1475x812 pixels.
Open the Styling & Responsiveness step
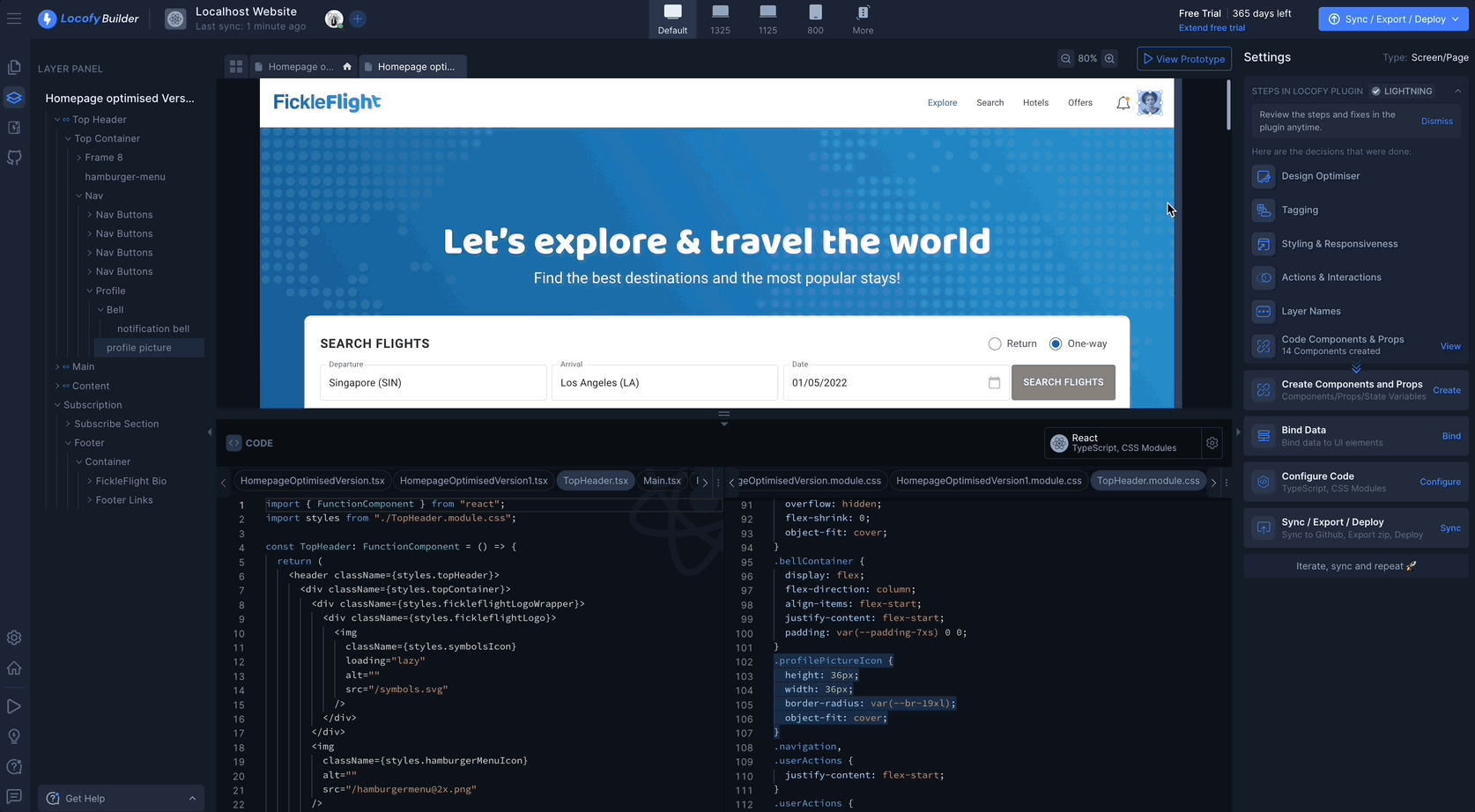1355,244
